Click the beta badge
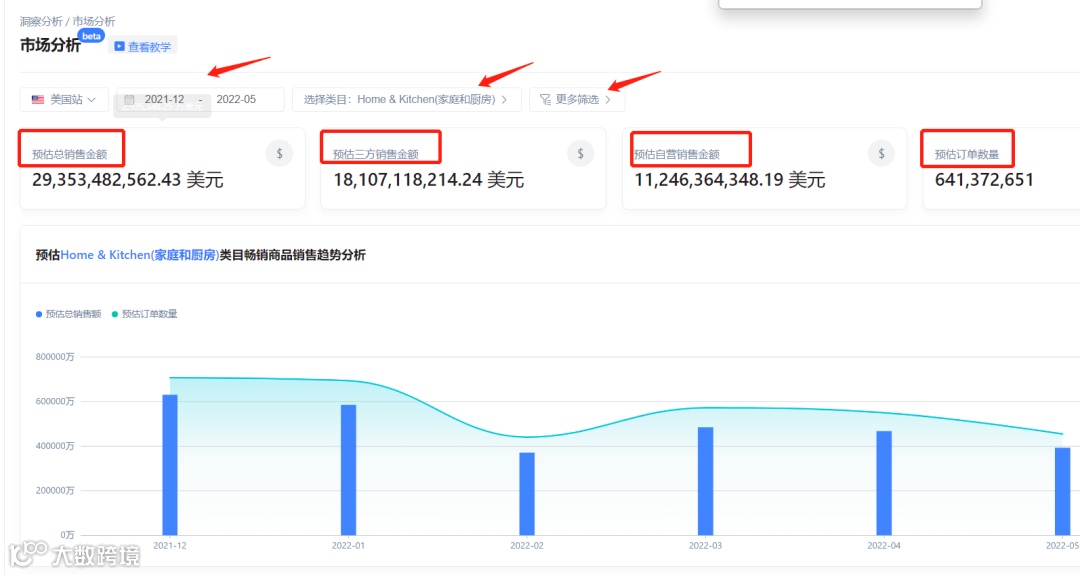 point(91,36)
